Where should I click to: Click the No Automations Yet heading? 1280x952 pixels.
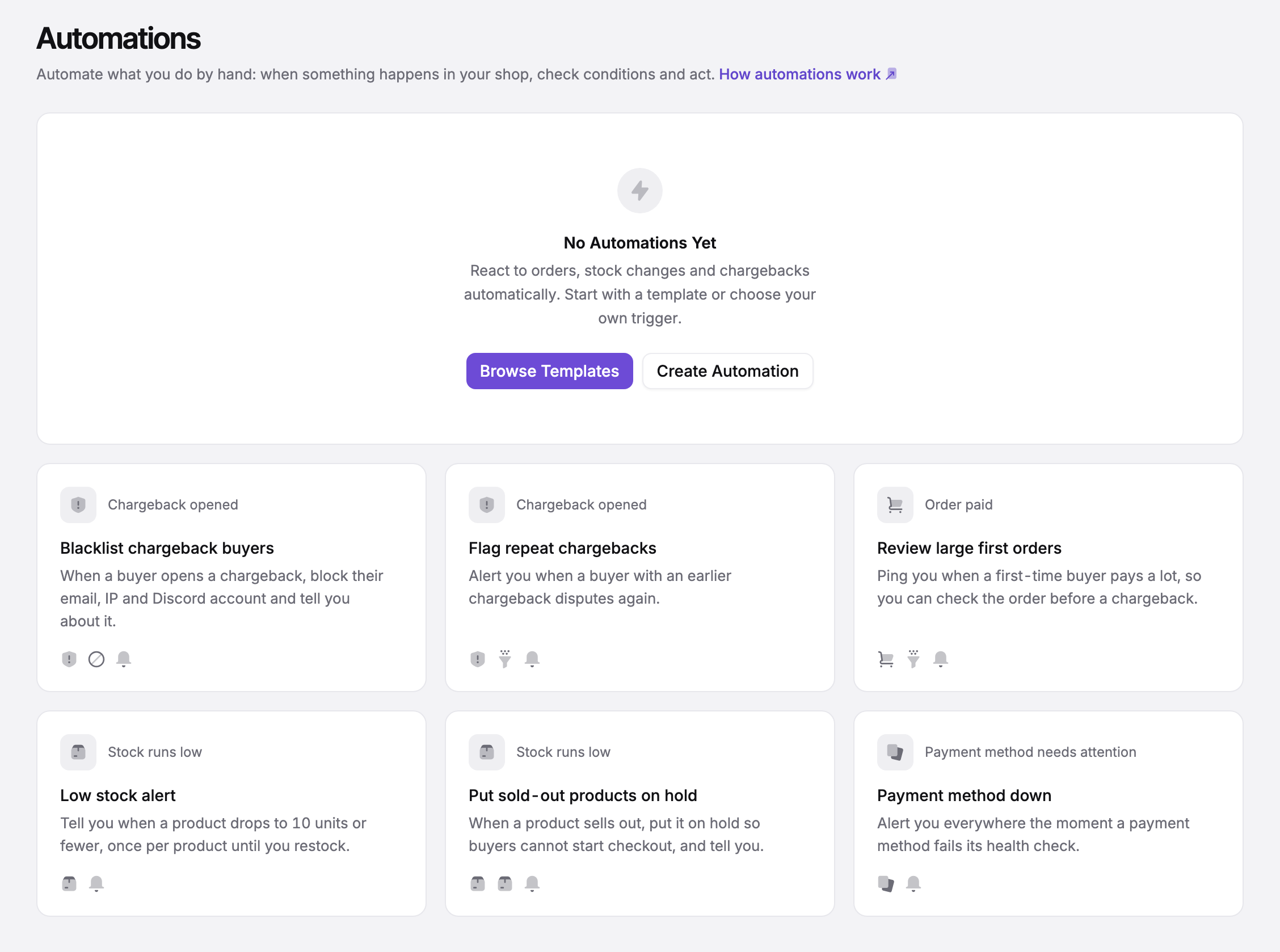tap(639, 243)
